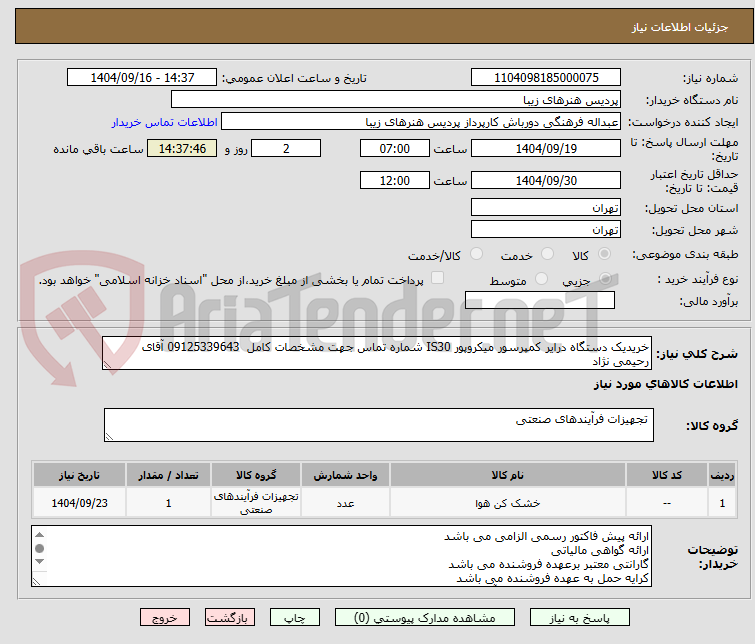Click the resize grip of شرح کلی نیاز box
The width and height of the screenshot is (755, 644).
click(107, 365)
